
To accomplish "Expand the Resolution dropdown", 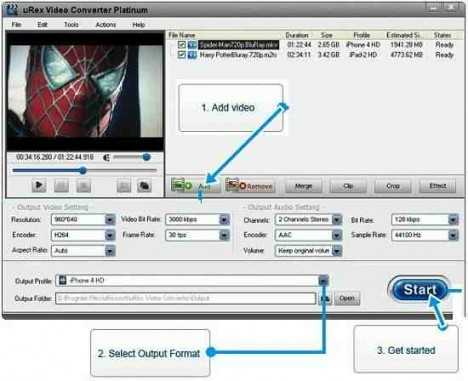I will coord(110,220).
